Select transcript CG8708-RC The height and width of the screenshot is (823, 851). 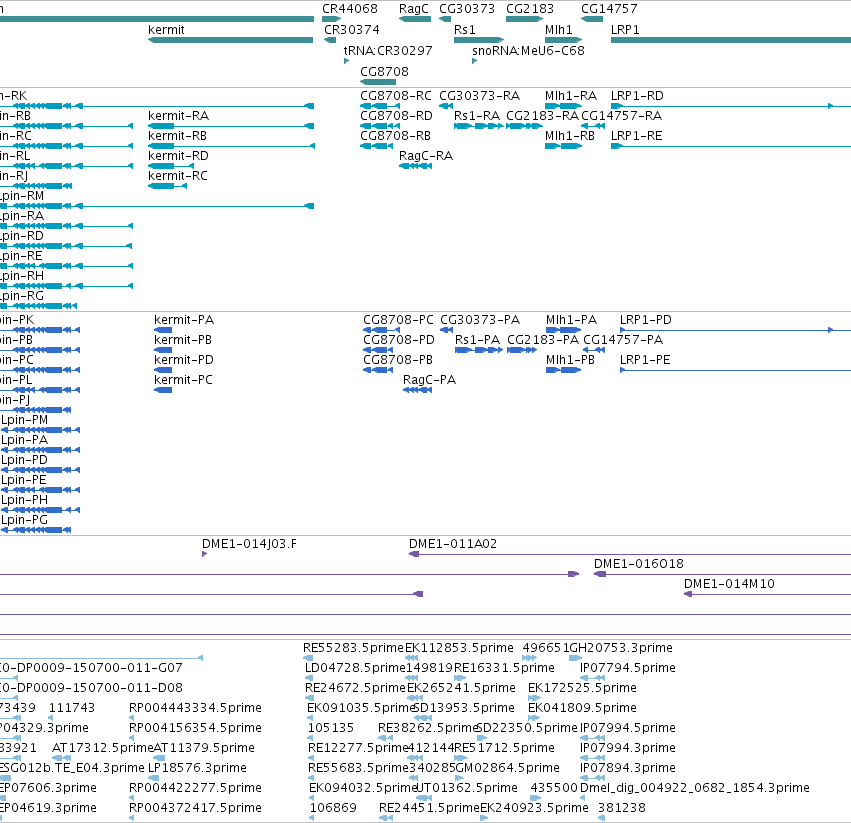(x=396, y=96)
